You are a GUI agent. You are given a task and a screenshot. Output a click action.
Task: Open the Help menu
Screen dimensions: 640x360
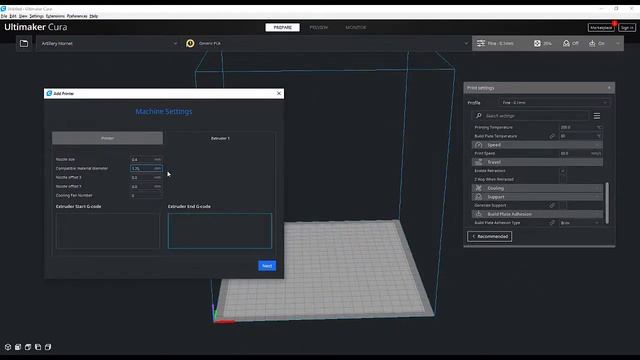[93, 16]
